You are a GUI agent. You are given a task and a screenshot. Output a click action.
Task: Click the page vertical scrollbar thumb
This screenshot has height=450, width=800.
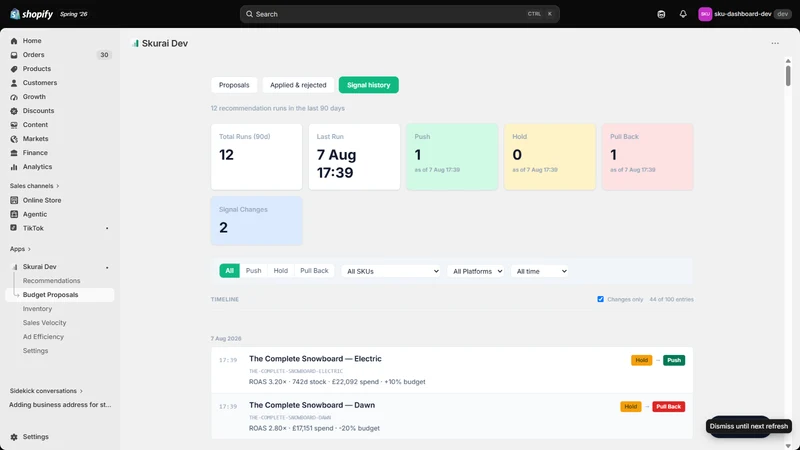tap(788, 76)
